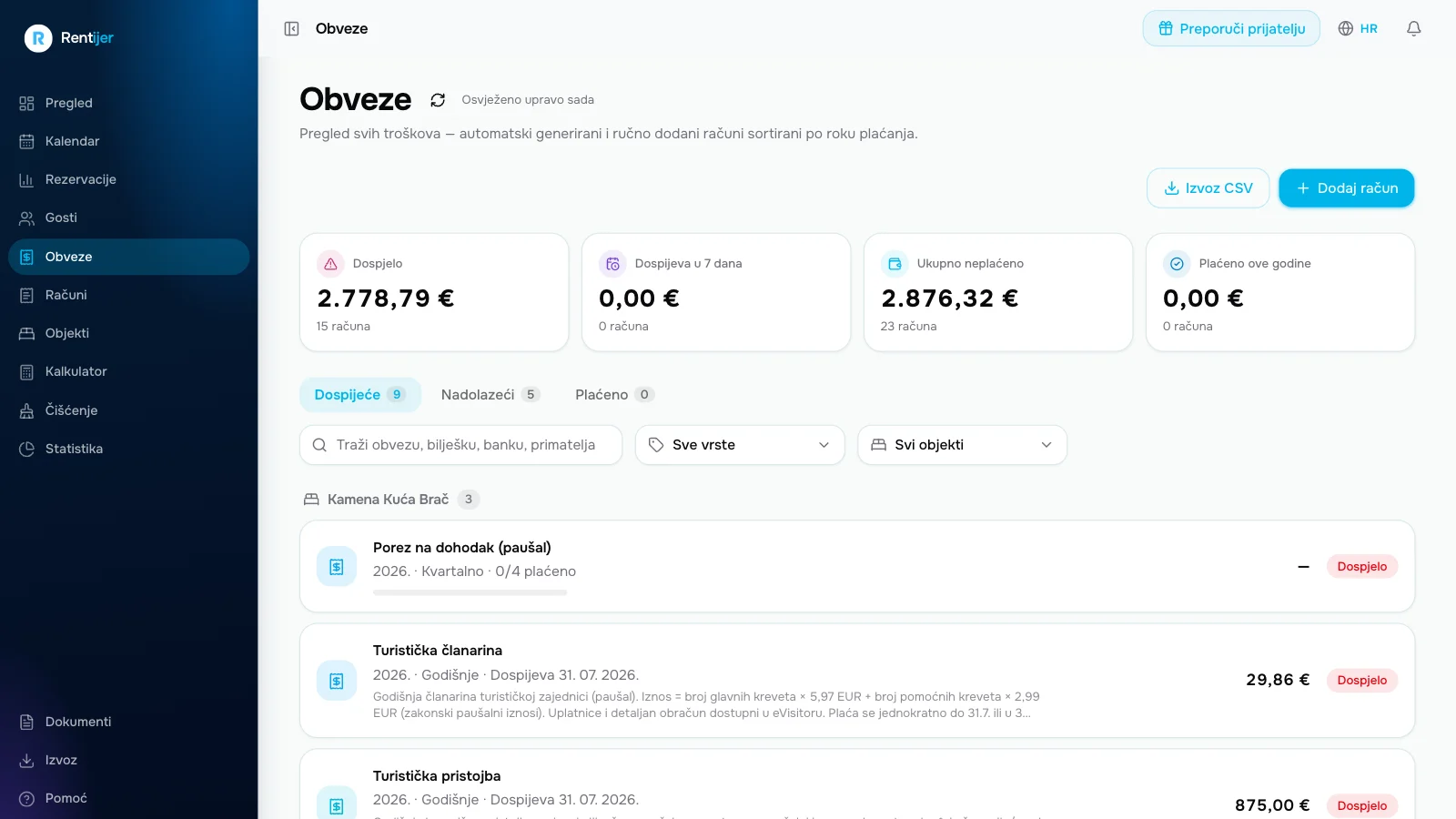Switch language via the HR globe selector

point(1358,28)
